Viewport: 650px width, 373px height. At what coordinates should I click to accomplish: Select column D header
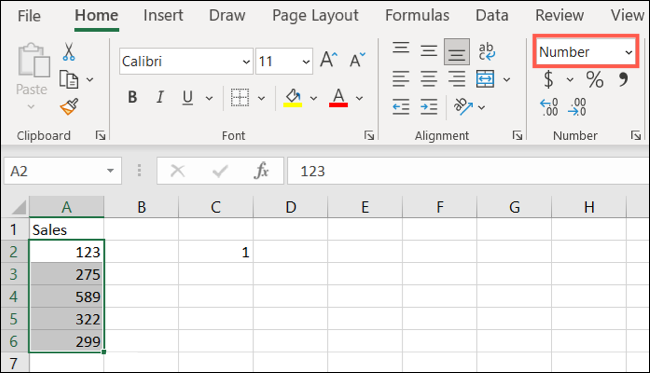[x=290, y=207]
